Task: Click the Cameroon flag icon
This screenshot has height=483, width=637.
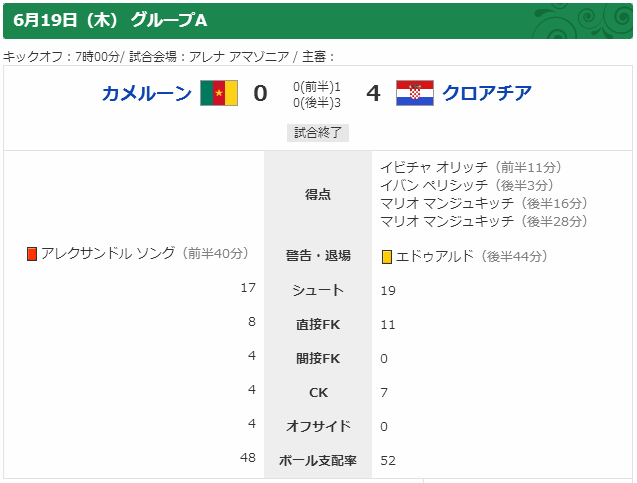Action: pyautogui.click(x=219, y=93)
